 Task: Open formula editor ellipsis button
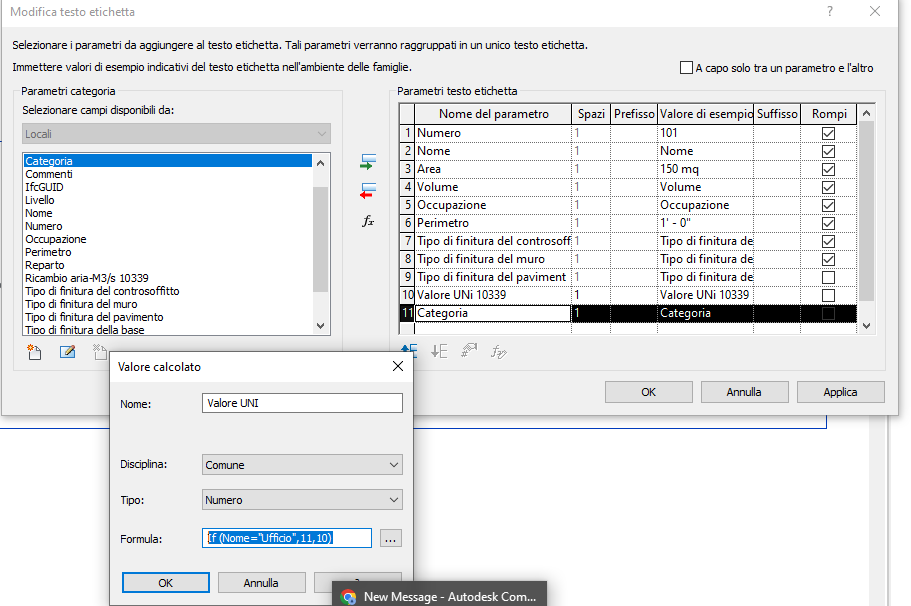click(x=390, y=538)
